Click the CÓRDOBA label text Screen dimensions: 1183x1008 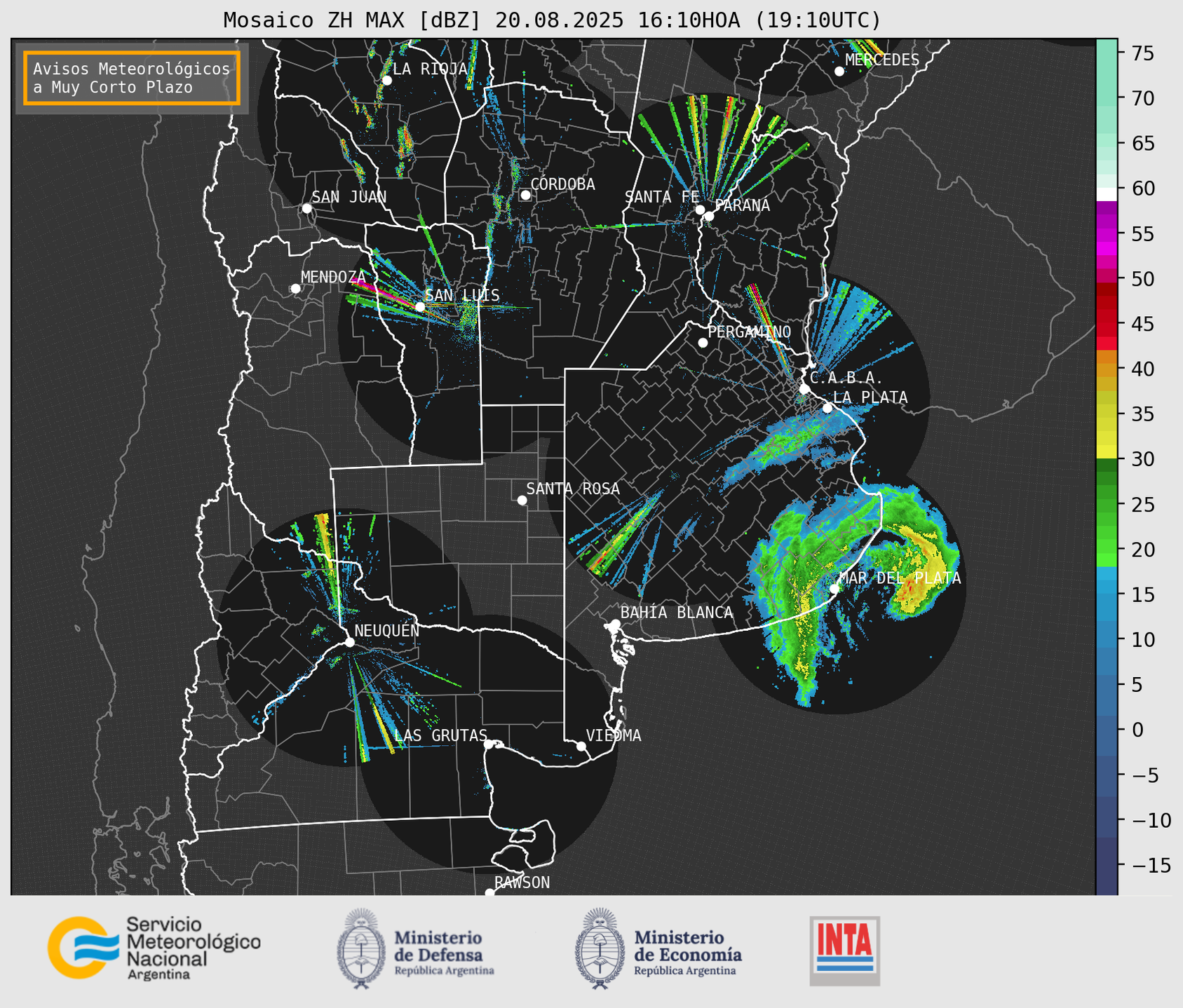562,184
